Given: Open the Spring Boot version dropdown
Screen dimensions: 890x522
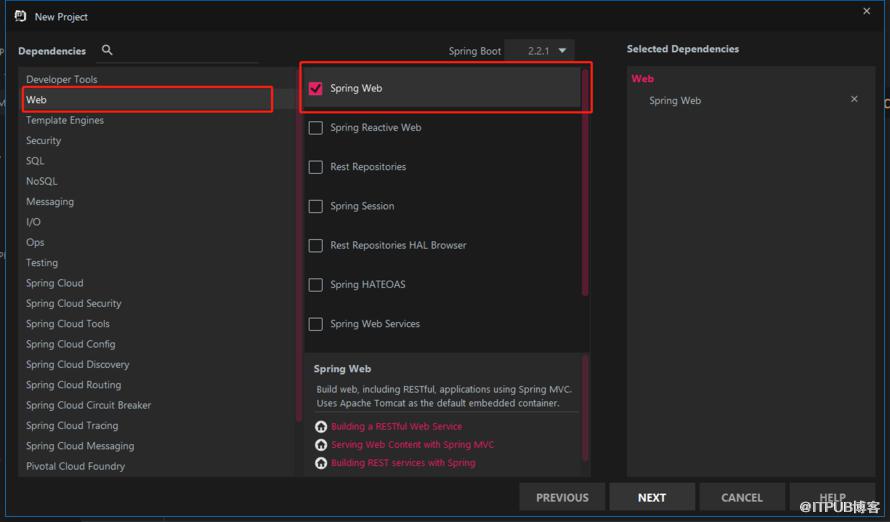Looking at the screenshot, I should 539,50.
